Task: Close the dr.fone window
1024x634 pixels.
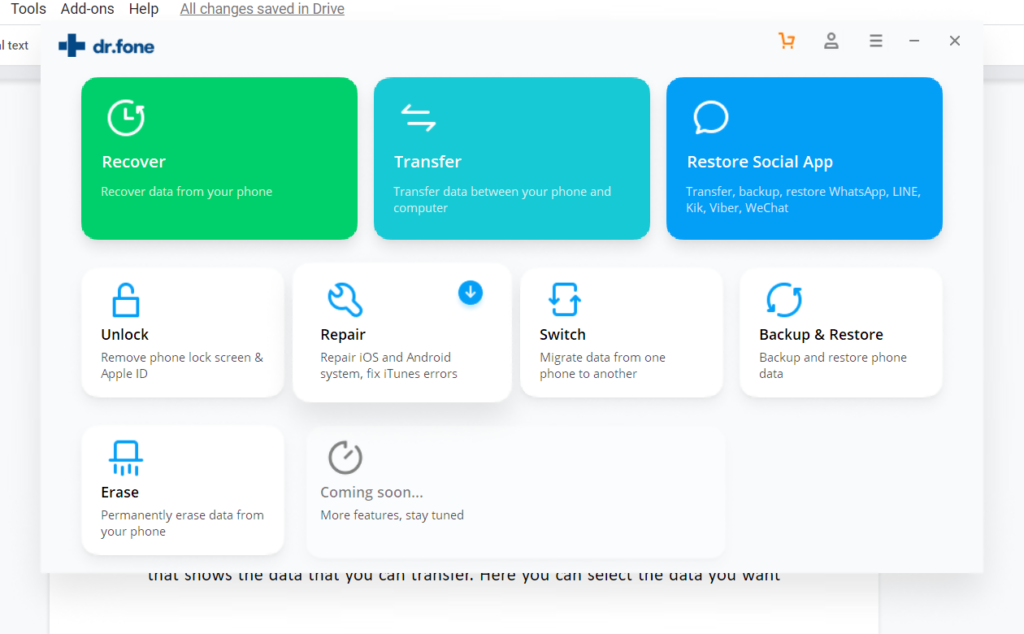Action: (x=955, y=41)
